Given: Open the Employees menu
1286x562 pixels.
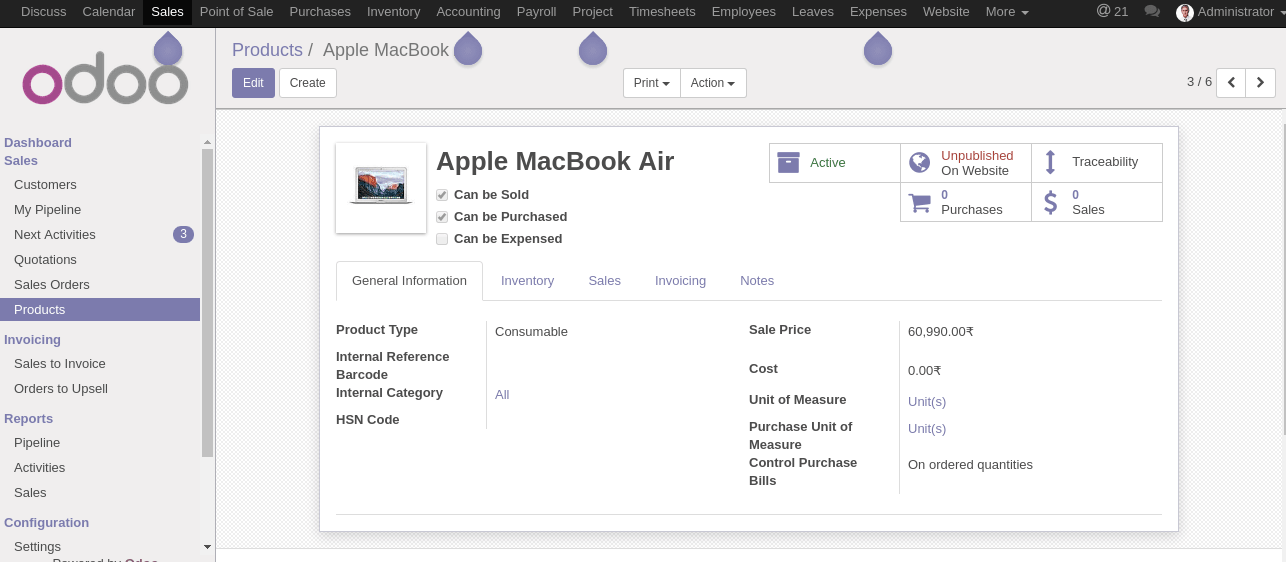Looking at the screenshot, I should pyautogui.click(x=744, y=12).
